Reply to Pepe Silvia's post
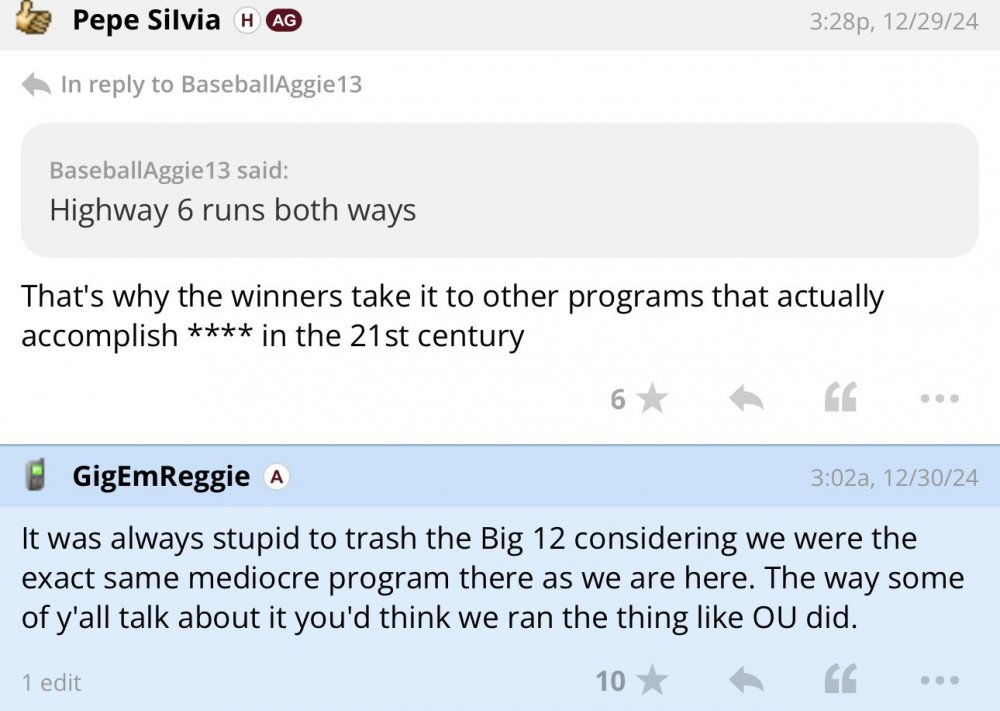The width and height of the screenshot is (1000, 711). click(x=746, y=400)
